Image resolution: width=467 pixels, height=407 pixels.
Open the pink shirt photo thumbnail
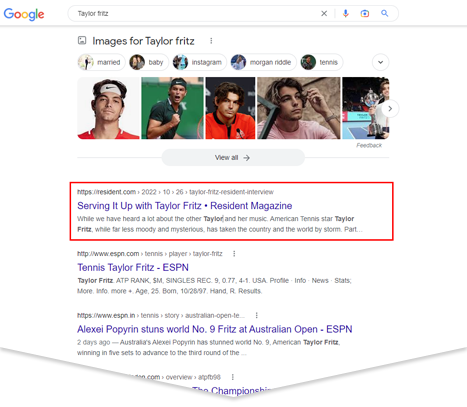coord(299,108)
